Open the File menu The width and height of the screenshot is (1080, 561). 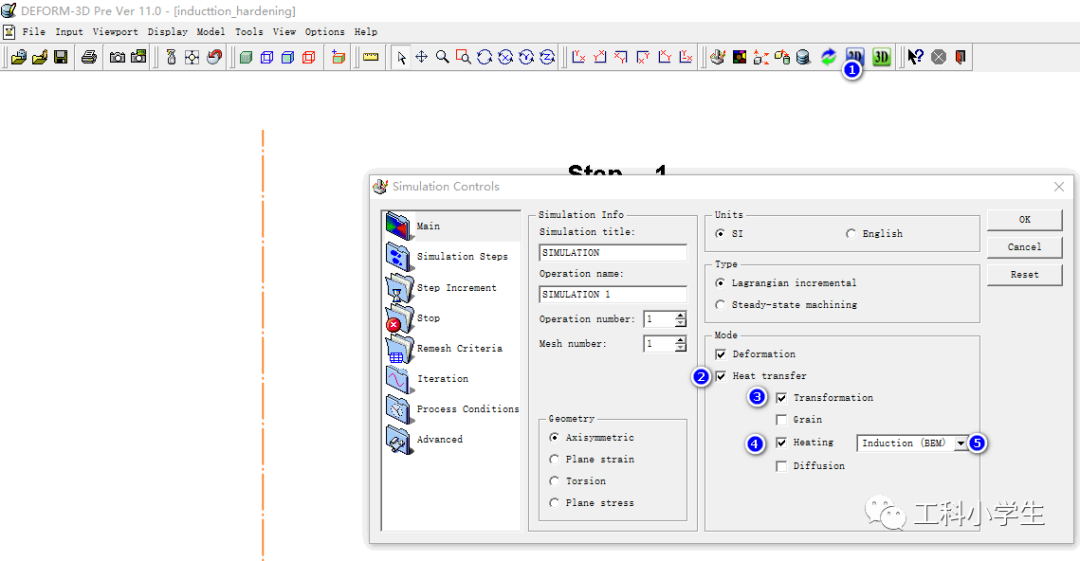click(x=34, y=32)
